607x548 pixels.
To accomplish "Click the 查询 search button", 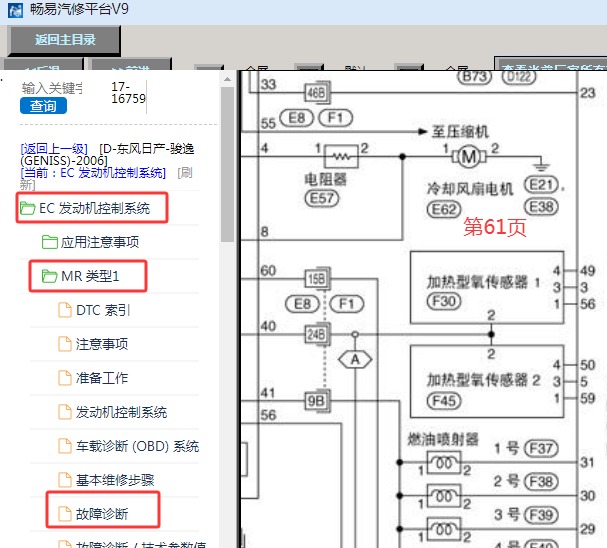I will tap(43, 106).
